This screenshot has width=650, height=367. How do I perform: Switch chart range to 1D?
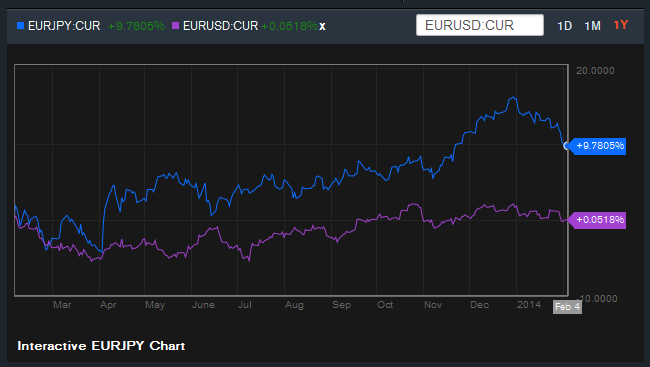click(564, 26)
